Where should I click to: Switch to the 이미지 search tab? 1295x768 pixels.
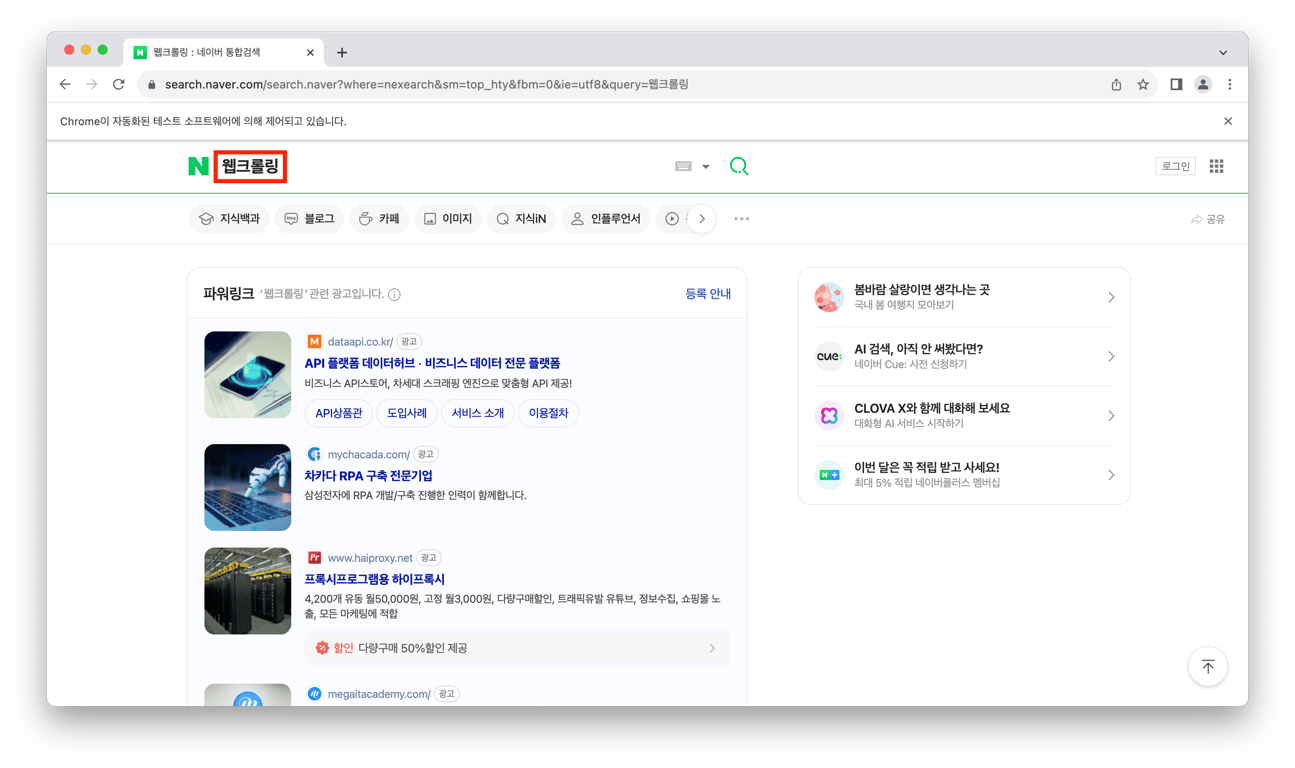[448, 218]
